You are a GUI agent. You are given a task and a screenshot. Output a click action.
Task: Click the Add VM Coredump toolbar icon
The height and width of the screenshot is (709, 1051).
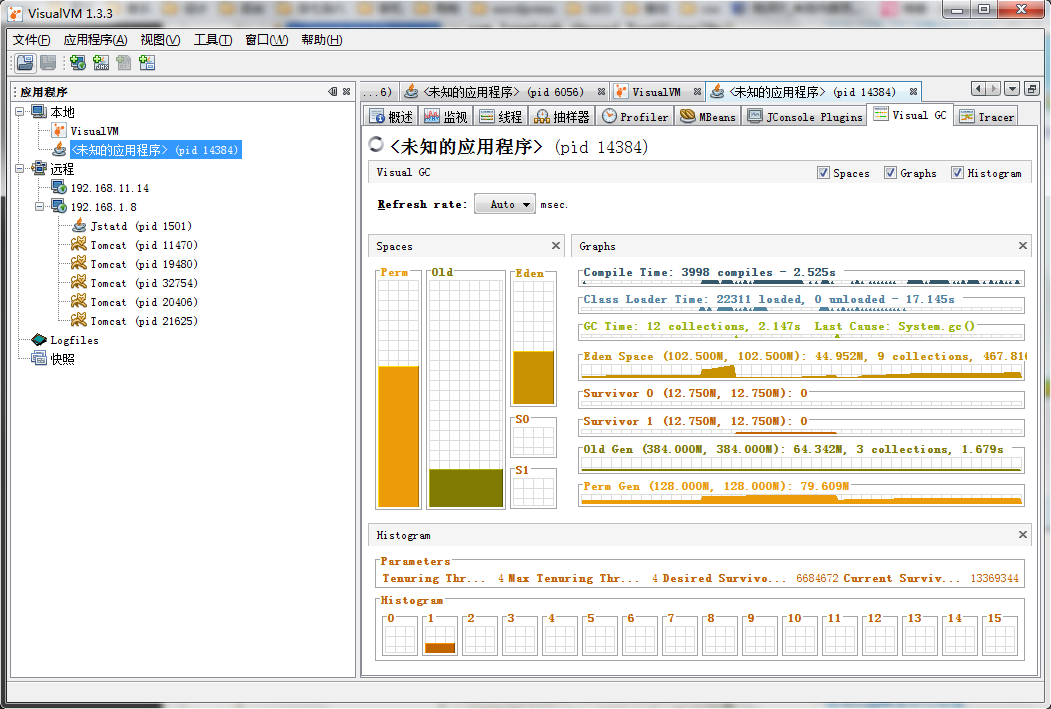(x=123, y=63)
